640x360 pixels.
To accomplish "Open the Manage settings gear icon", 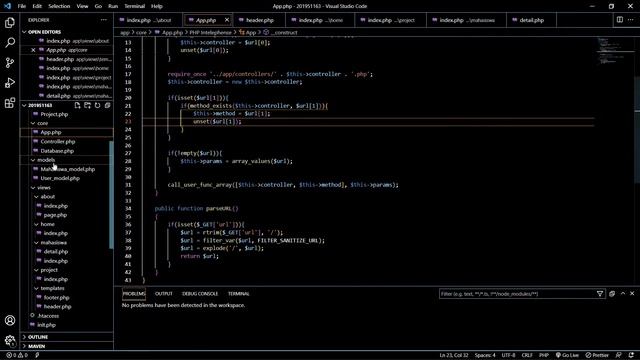I will pyautogui.click(x=10, y=340).
